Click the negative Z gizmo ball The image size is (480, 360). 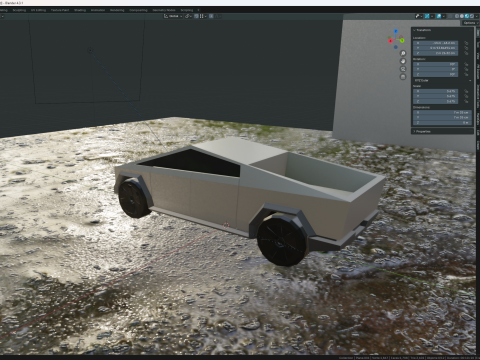coord(396,47)
